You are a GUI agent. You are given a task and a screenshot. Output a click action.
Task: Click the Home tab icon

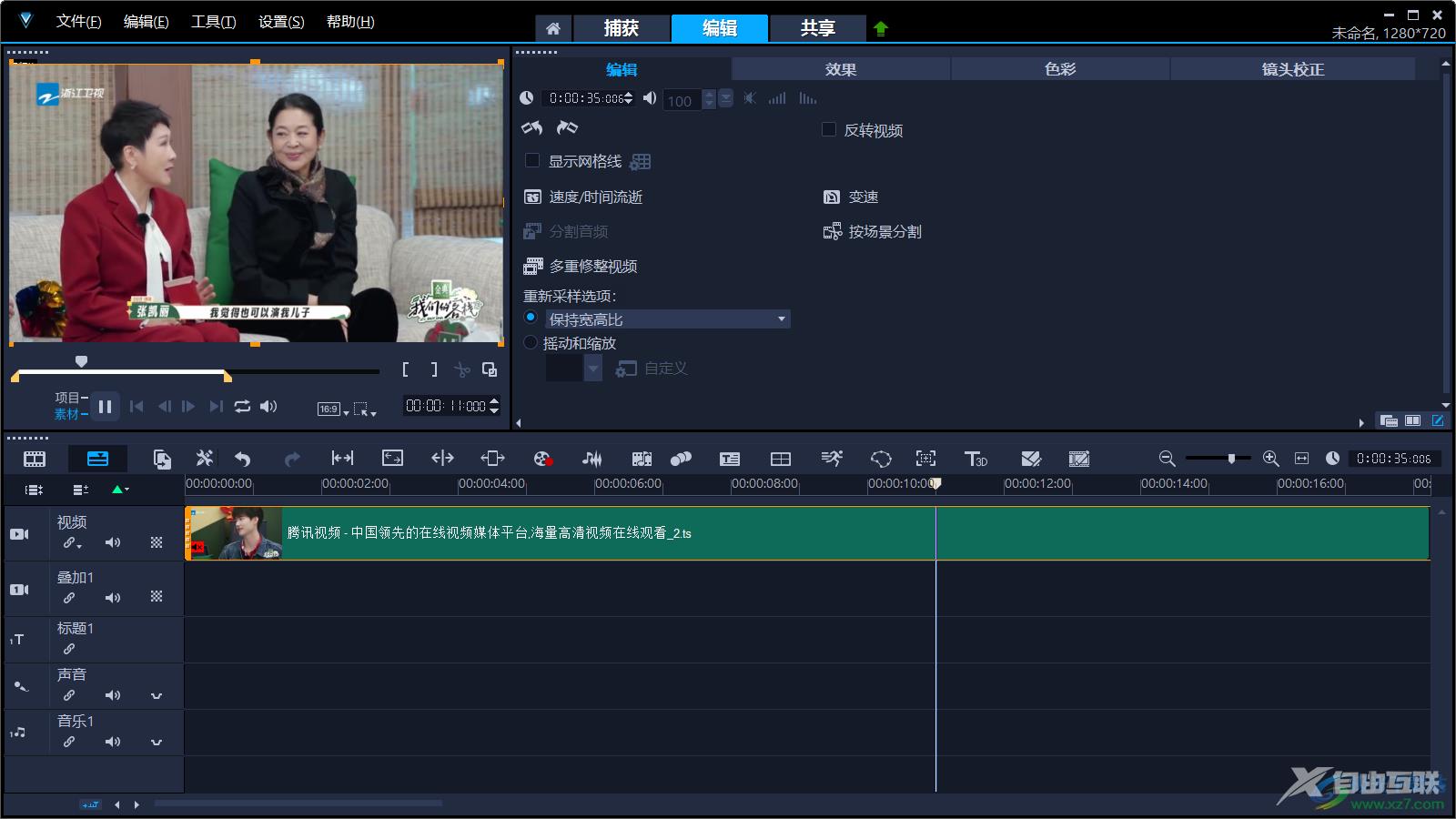point(553,28)
